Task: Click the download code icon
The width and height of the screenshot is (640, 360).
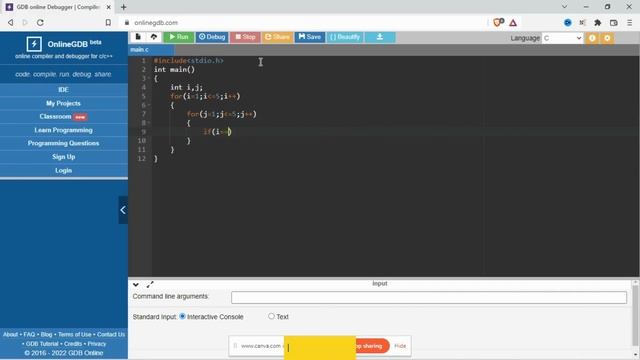Action: click(380, 37)
